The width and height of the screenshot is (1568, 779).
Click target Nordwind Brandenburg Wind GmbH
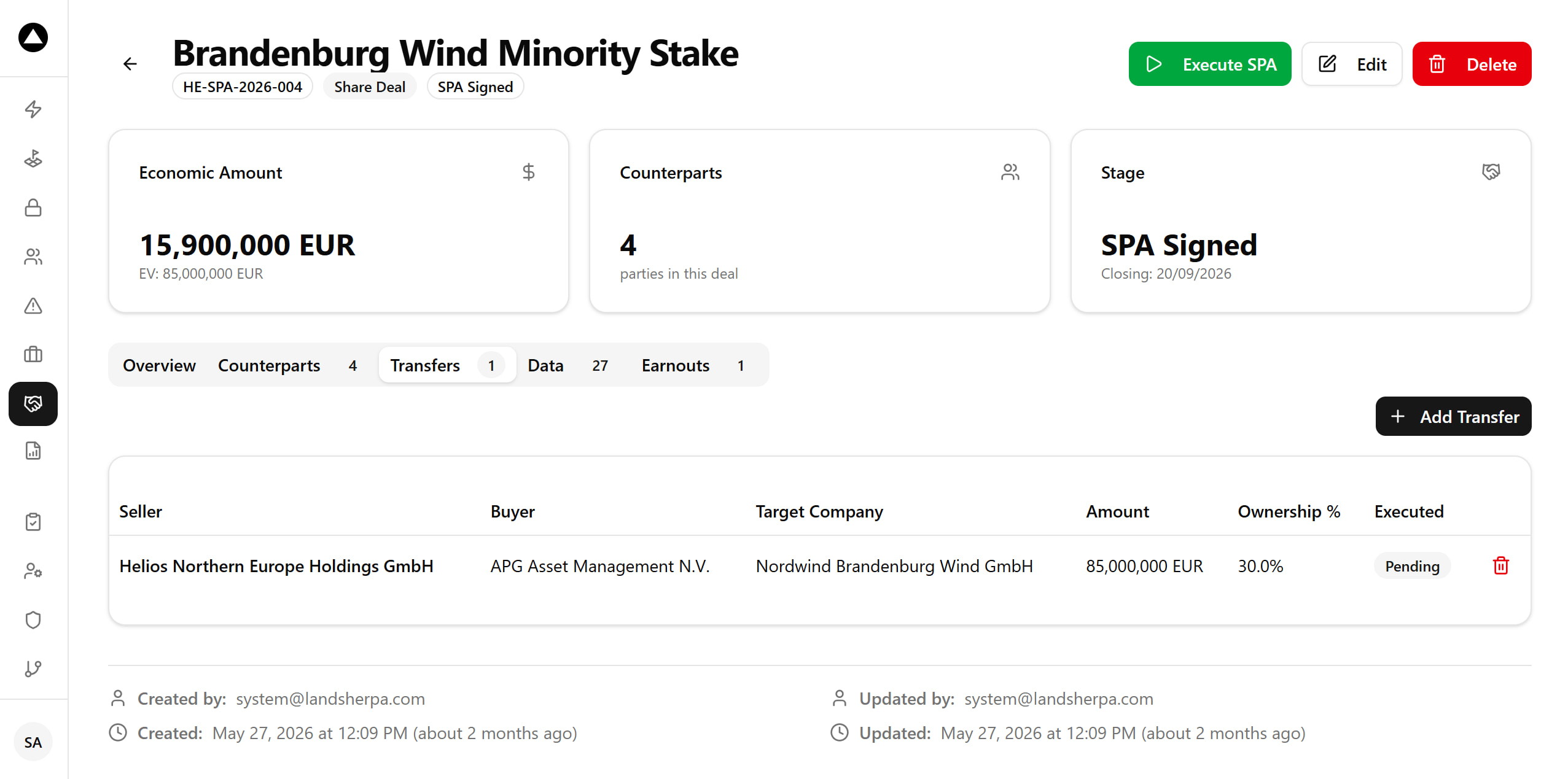[x=894, y=565]
